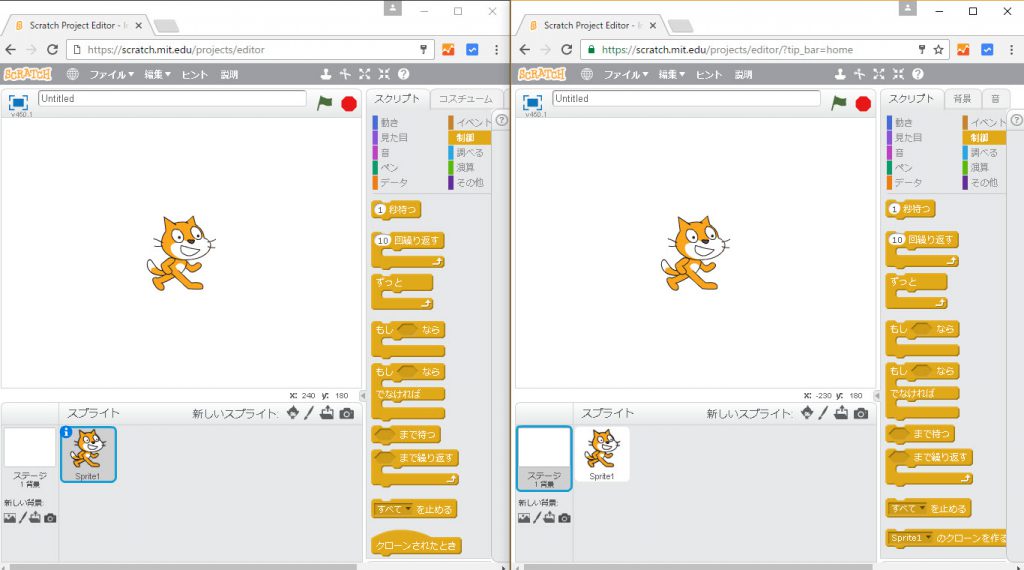Upload backdrop from file in right window
The width and height of the screenshot is (1024, 570).
click(x=550, y=518)
